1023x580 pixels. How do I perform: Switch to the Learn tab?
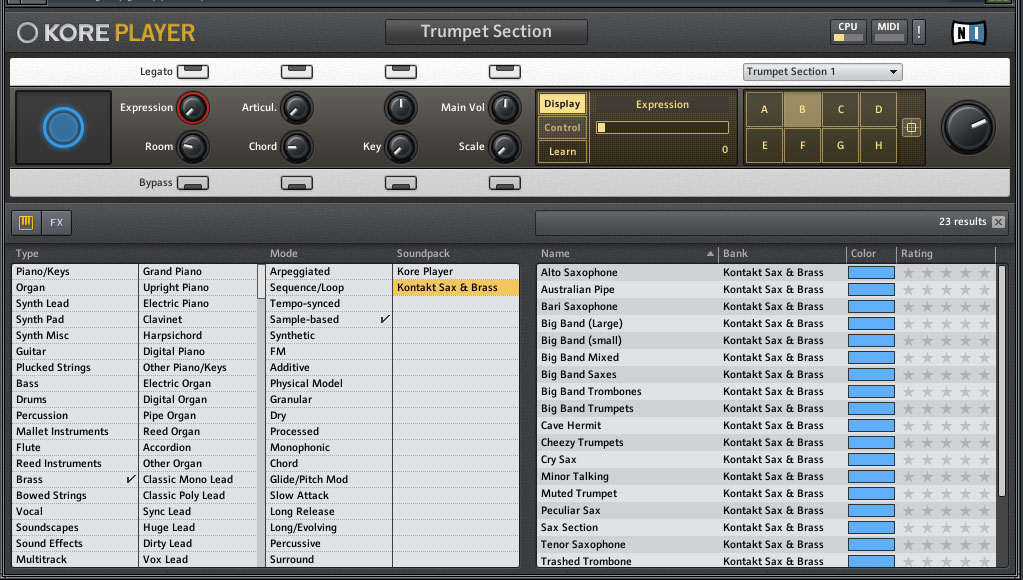pos(562,151)
